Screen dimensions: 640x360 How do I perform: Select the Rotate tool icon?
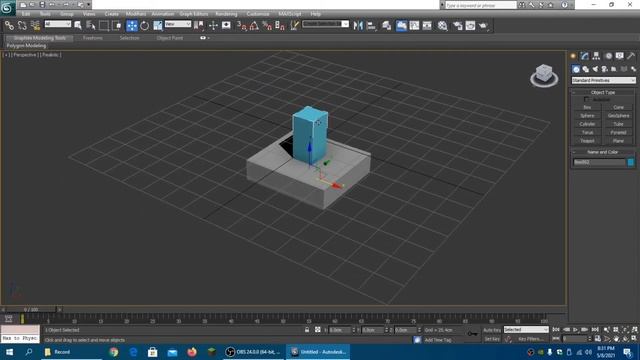click(144, 26)
